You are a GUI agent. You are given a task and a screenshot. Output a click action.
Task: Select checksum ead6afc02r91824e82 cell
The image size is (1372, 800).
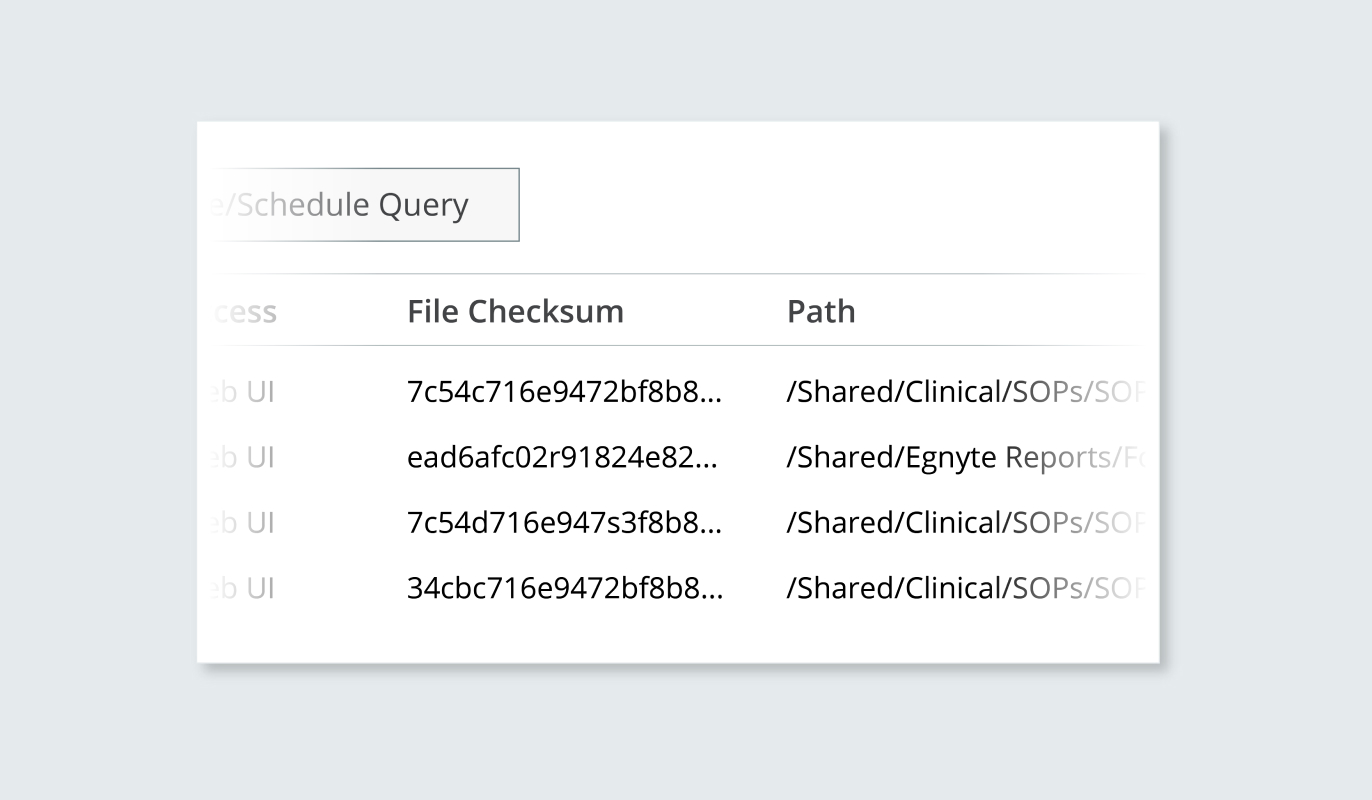click(x=553, y=458)
